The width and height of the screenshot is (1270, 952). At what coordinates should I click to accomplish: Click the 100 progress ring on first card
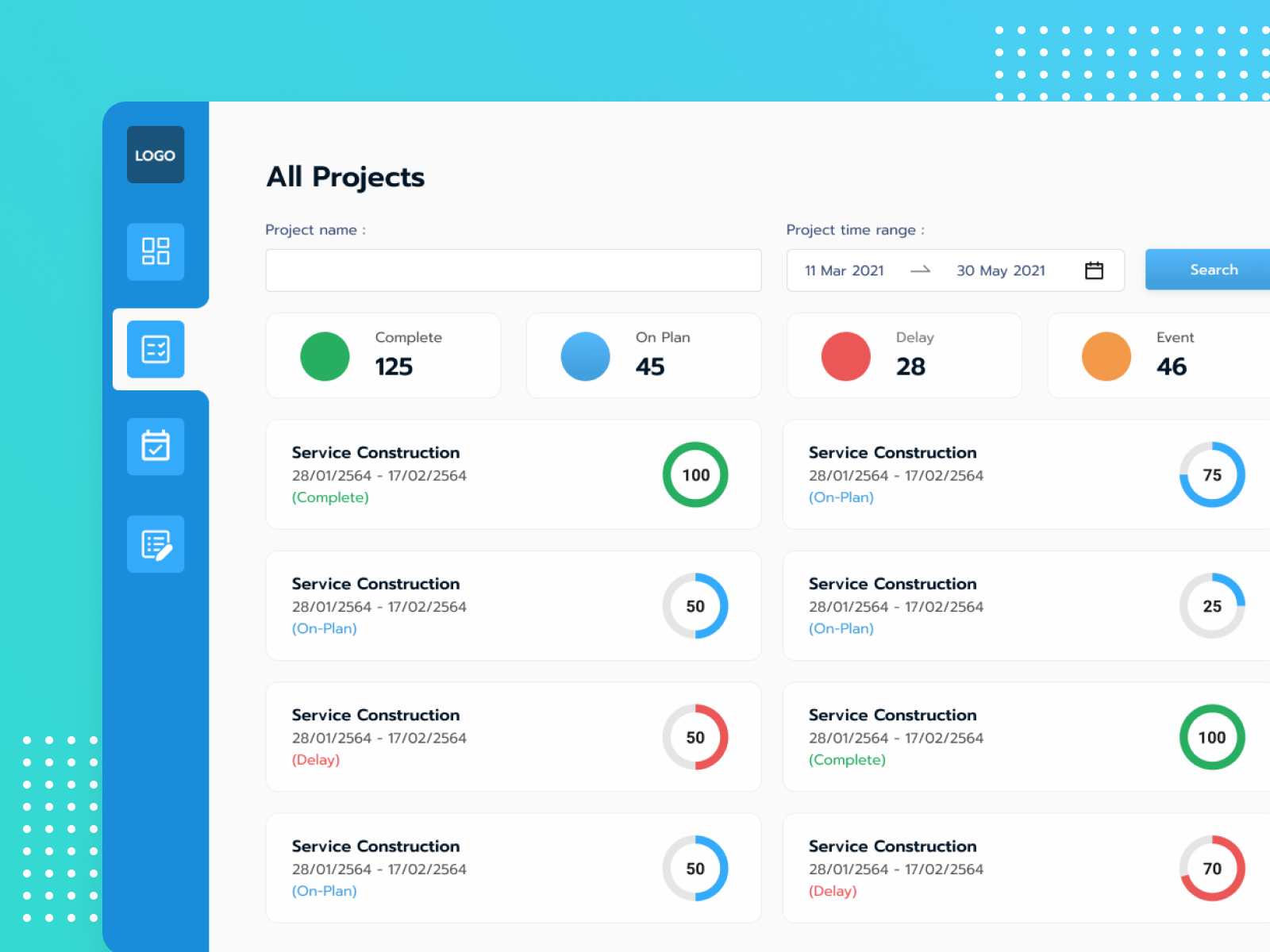[695, 474]
